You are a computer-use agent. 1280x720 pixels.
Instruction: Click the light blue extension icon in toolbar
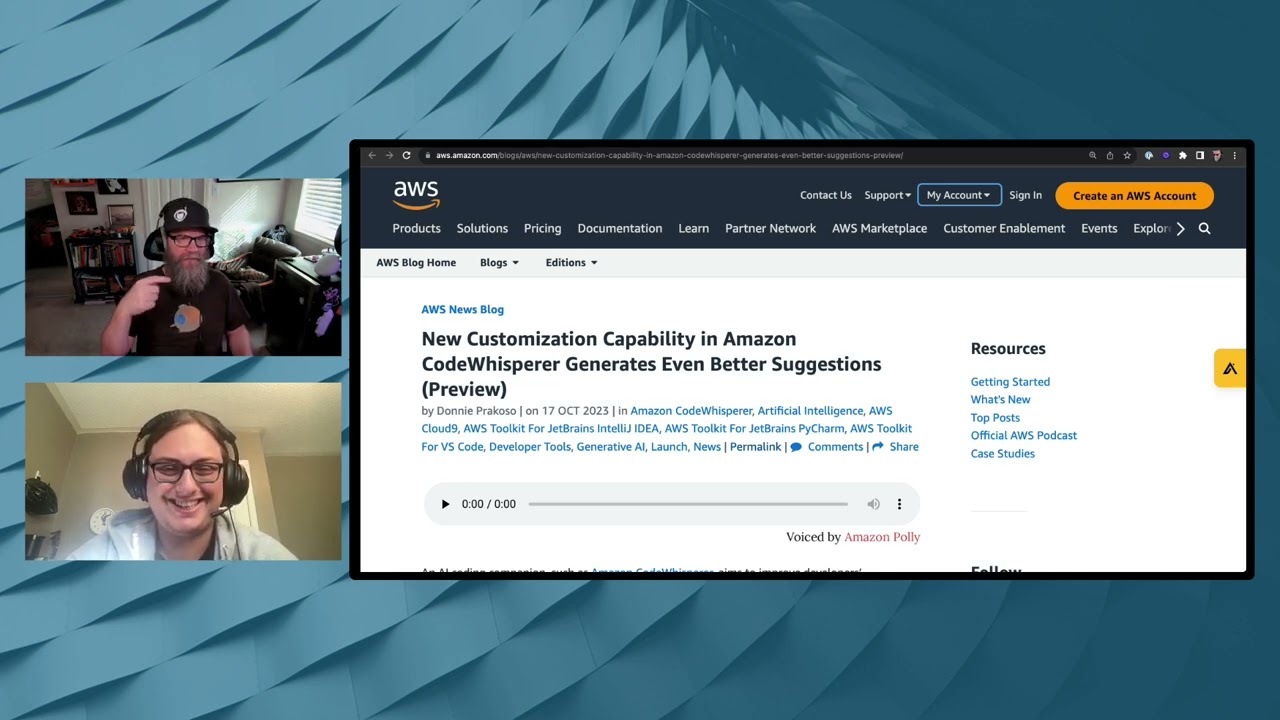tap(1149, 155)
